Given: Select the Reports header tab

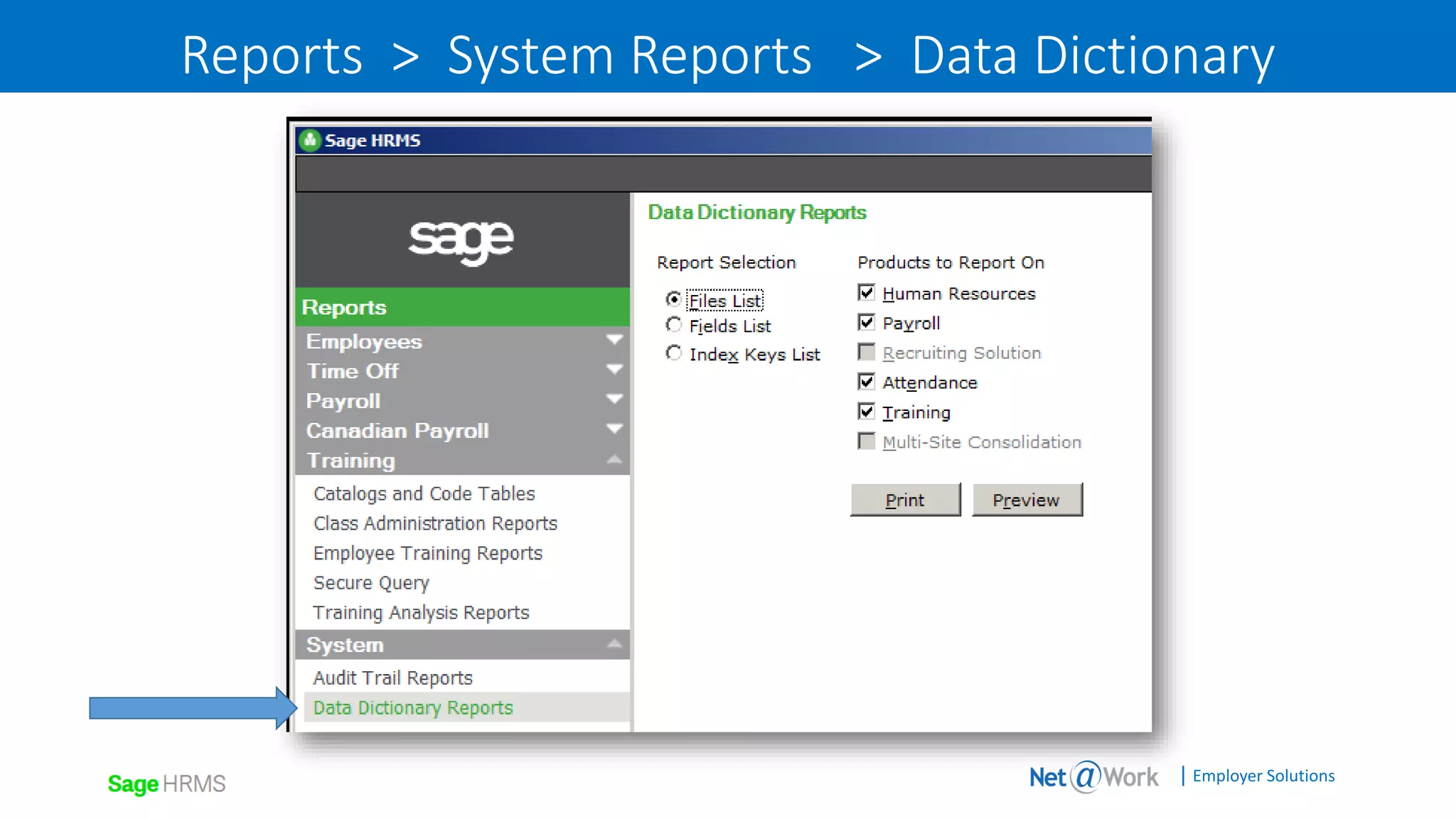Looking at the screenshot, I should click(x=345, y=307).
